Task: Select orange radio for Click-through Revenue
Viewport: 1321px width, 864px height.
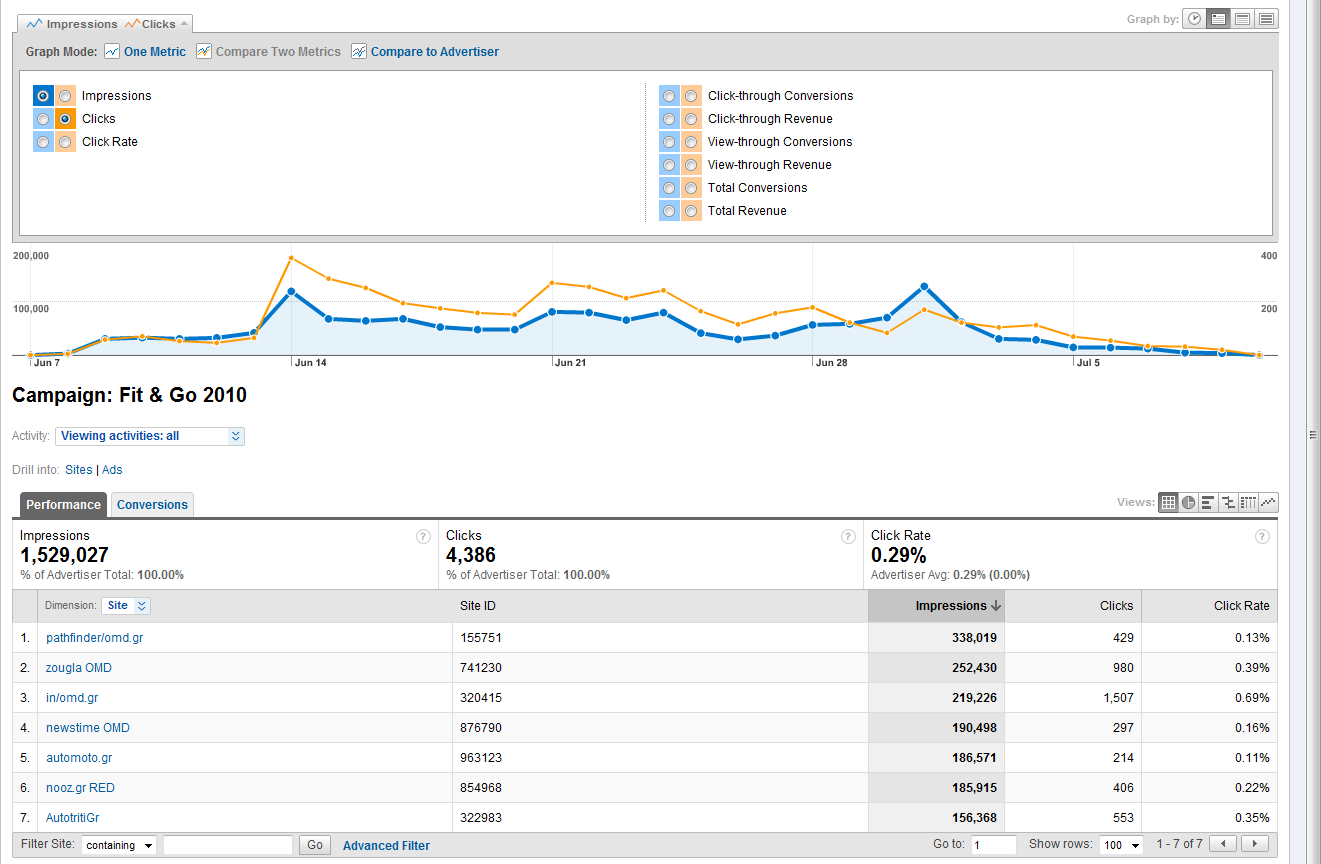Action: click(691, 119)
